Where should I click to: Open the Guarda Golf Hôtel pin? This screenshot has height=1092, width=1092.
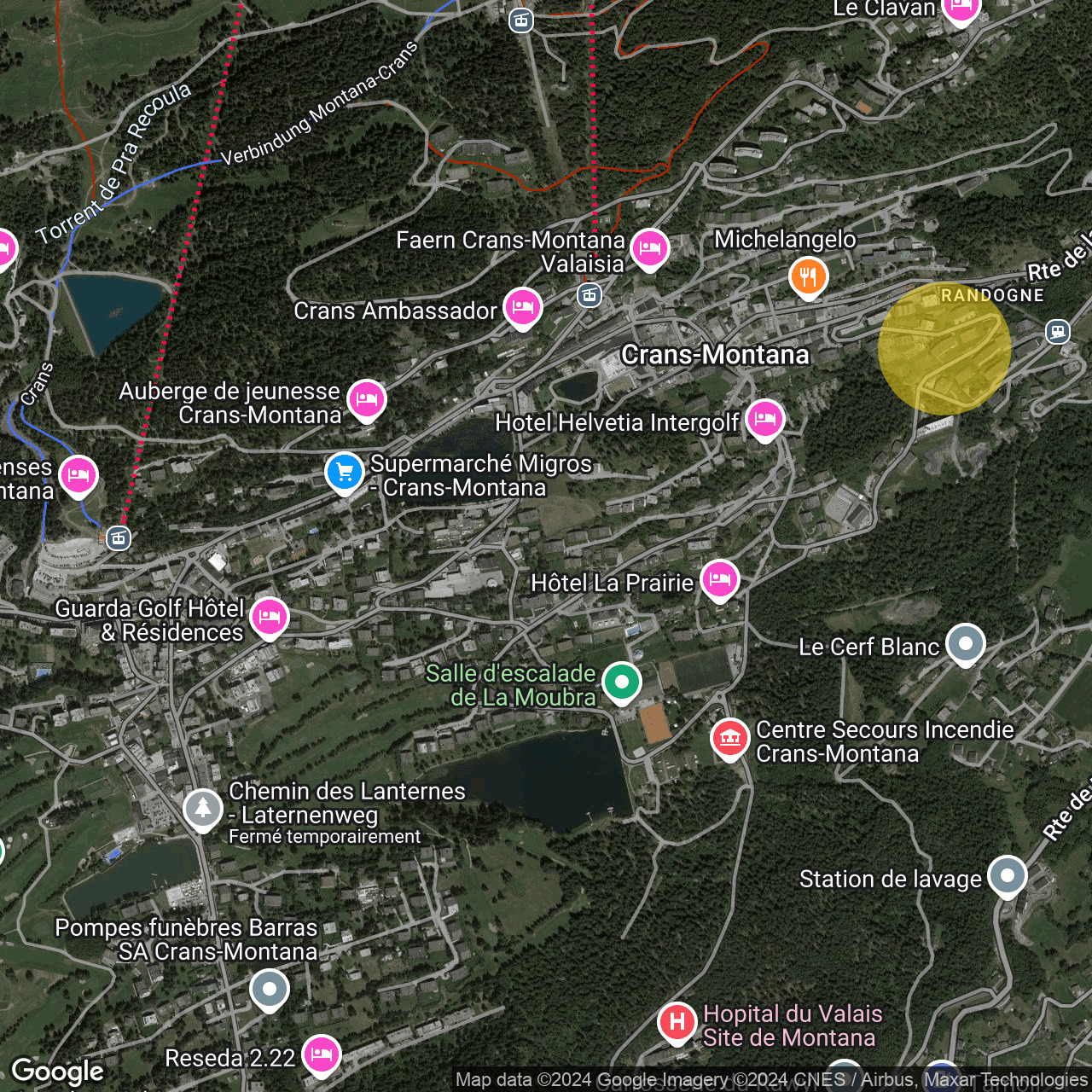[x=269, y=617]
